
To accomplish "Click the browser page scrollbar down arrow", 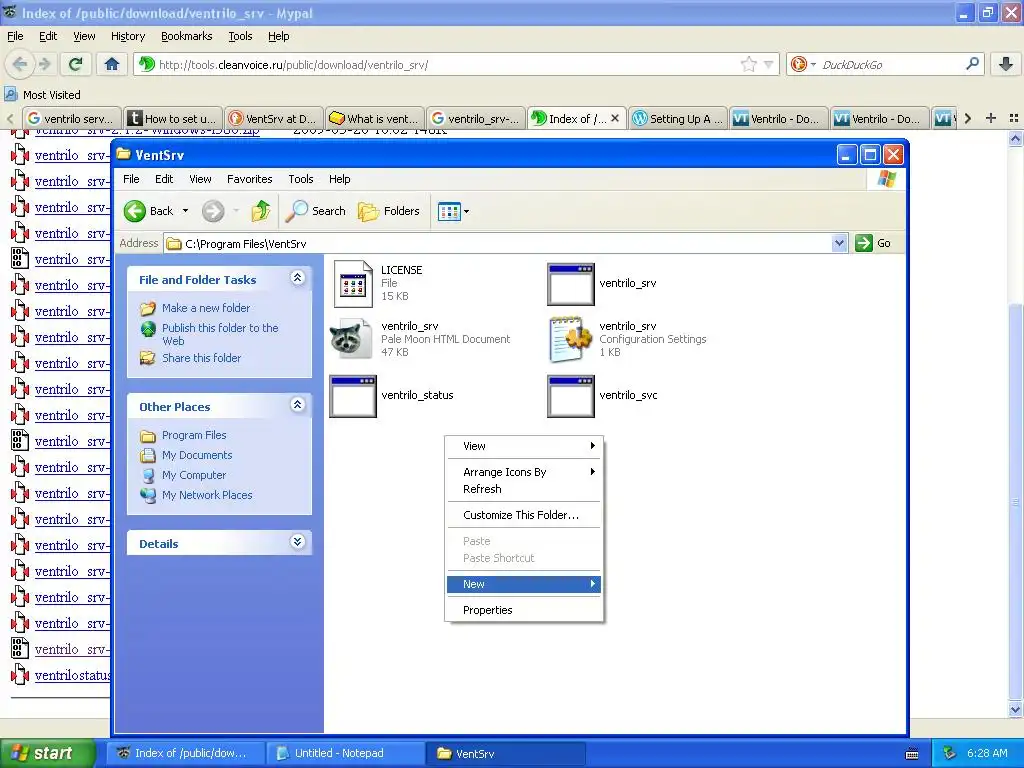I will [1015, 709].
